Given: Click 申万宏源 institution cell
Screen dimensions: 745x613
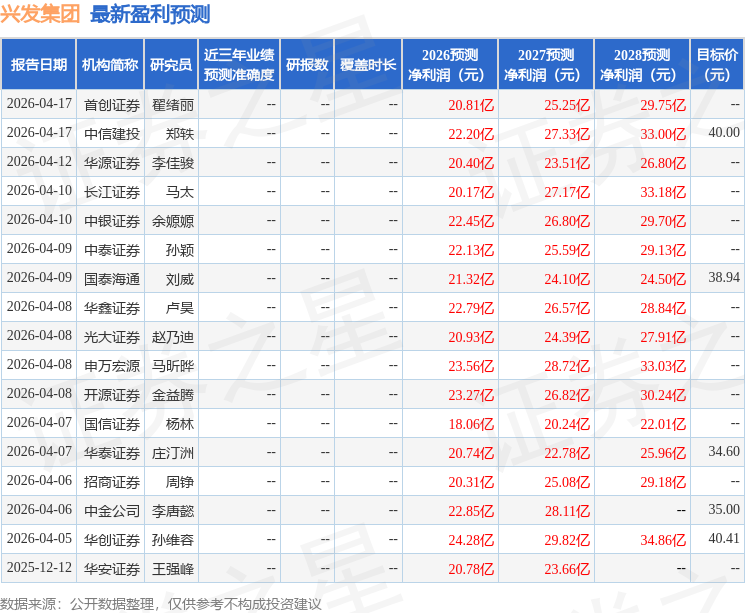Looking at the screenshot, I should point(112,366).
